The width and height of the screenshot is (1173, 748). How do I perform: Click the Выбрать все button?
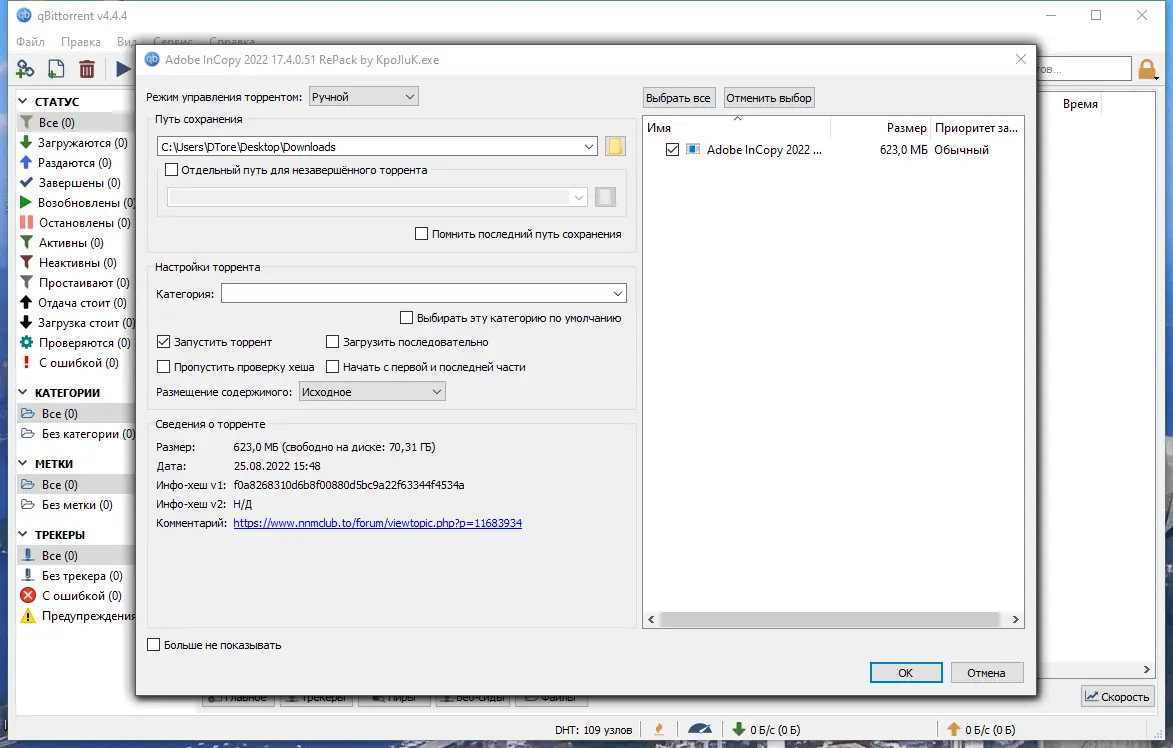coord(679,98)
